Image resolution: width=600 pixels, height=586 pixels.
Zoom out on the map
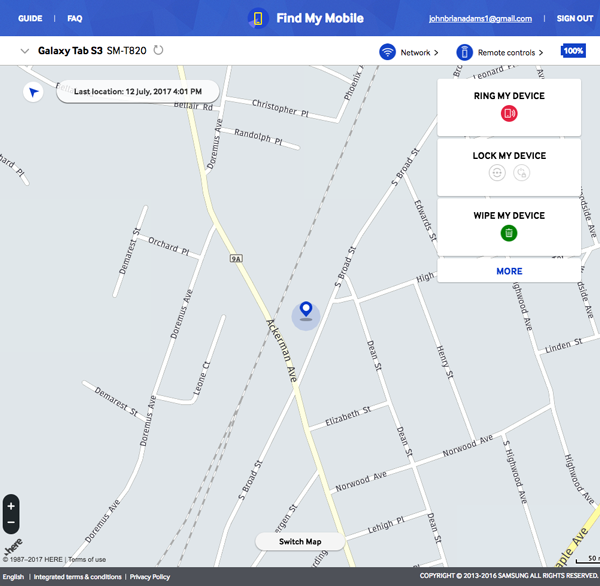[x=11, y=522]
